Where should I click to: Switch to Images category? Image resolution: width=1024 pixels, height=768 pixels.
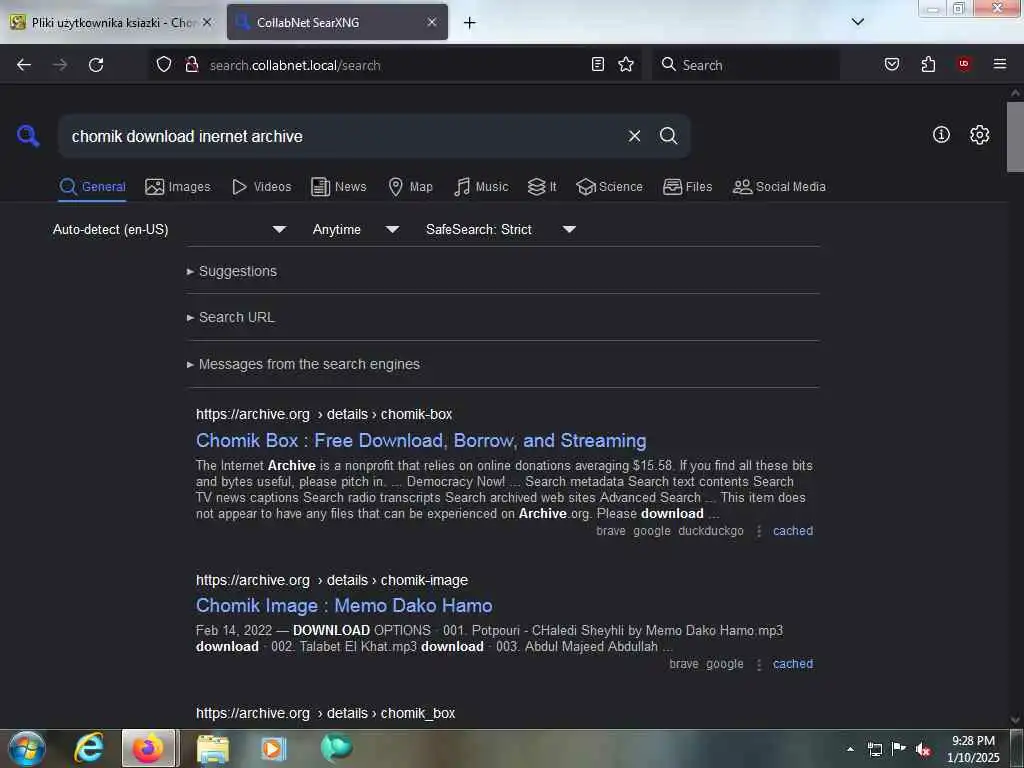[178, 187]
